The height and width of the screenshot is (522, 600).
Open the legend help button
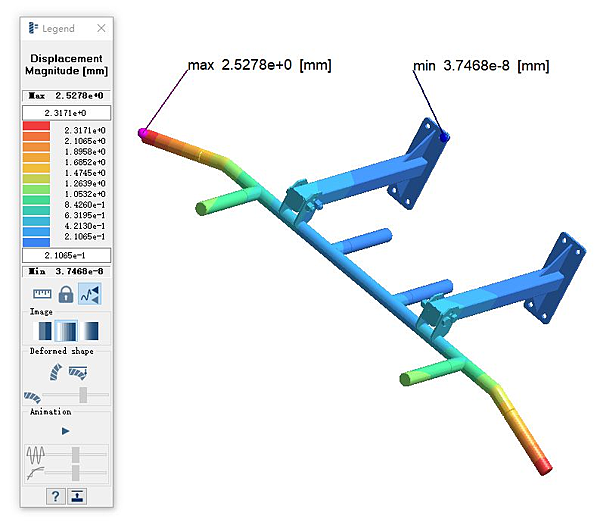tap(55, 497)
